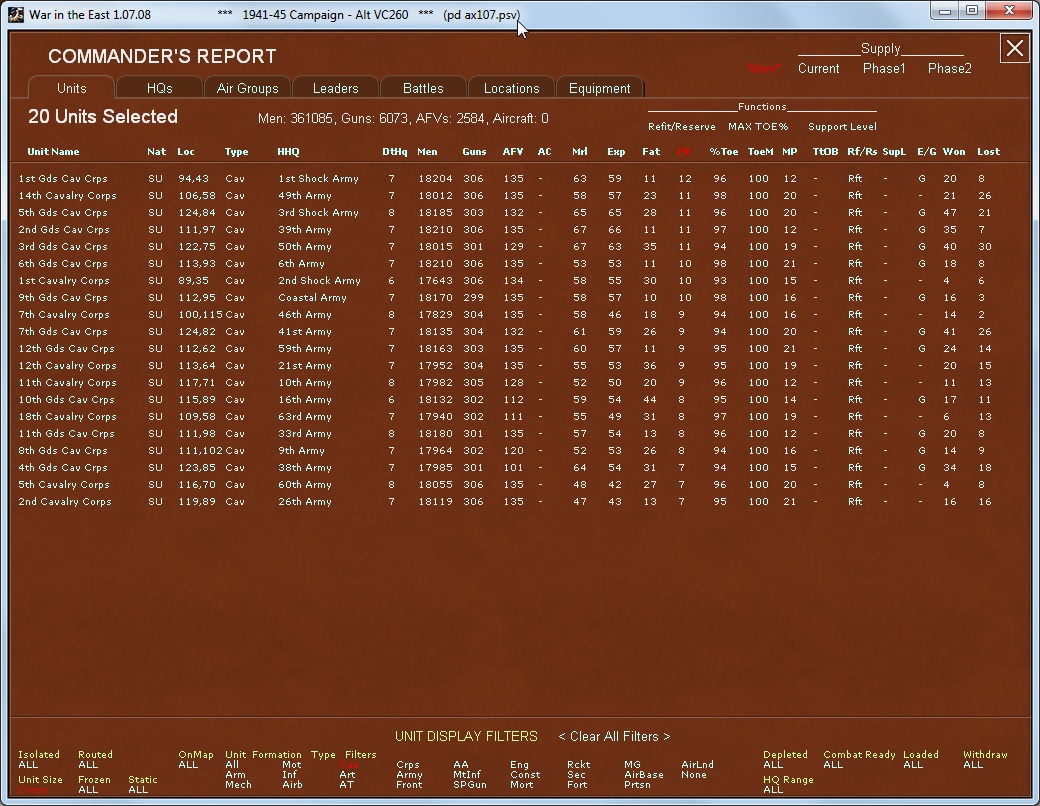Sort by the Lost column header
The image size is (1040, 806).
[x=988, y=151]
